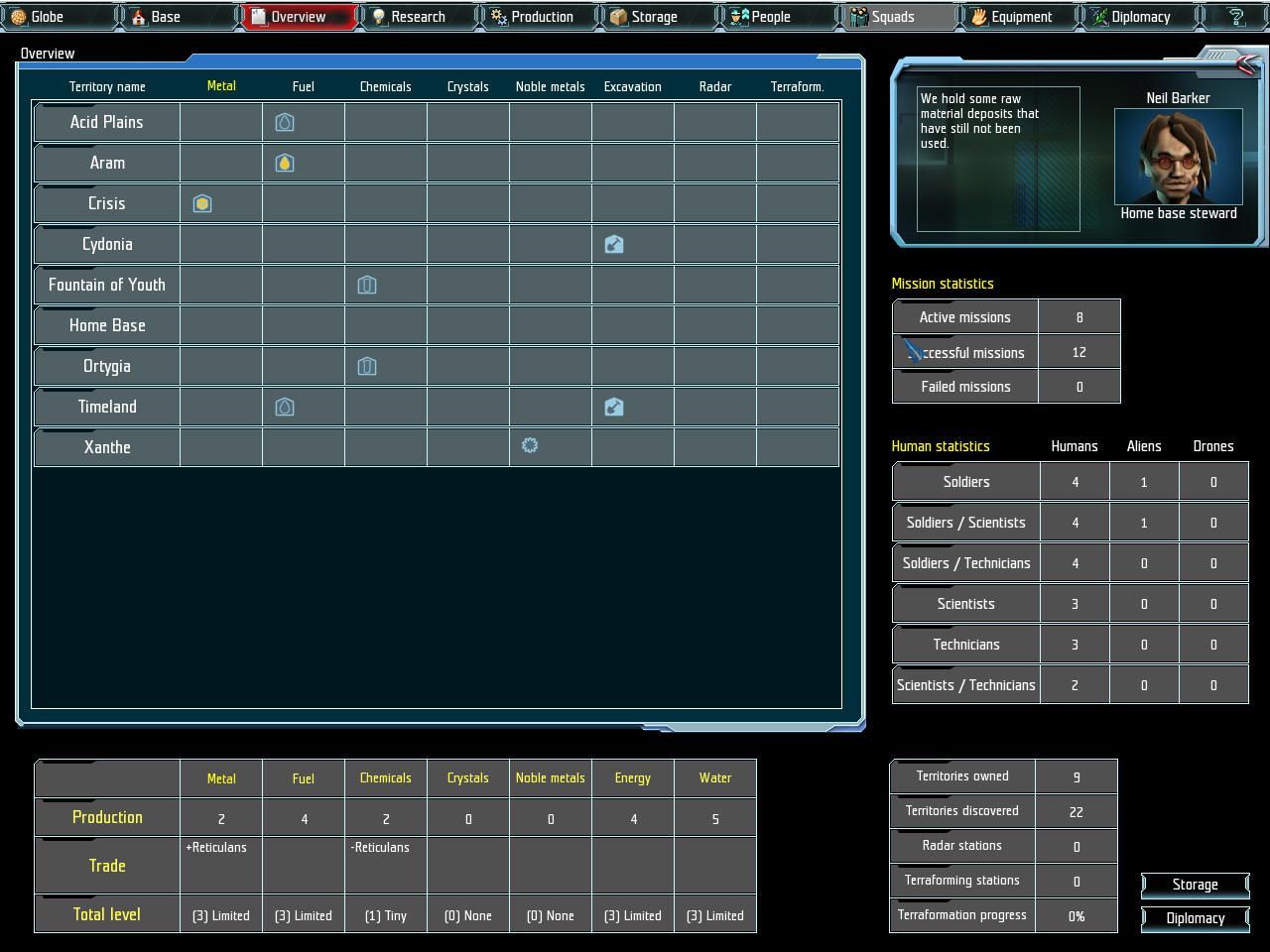Click the noble metals icon for Xanthe

(x=530, y=446)
